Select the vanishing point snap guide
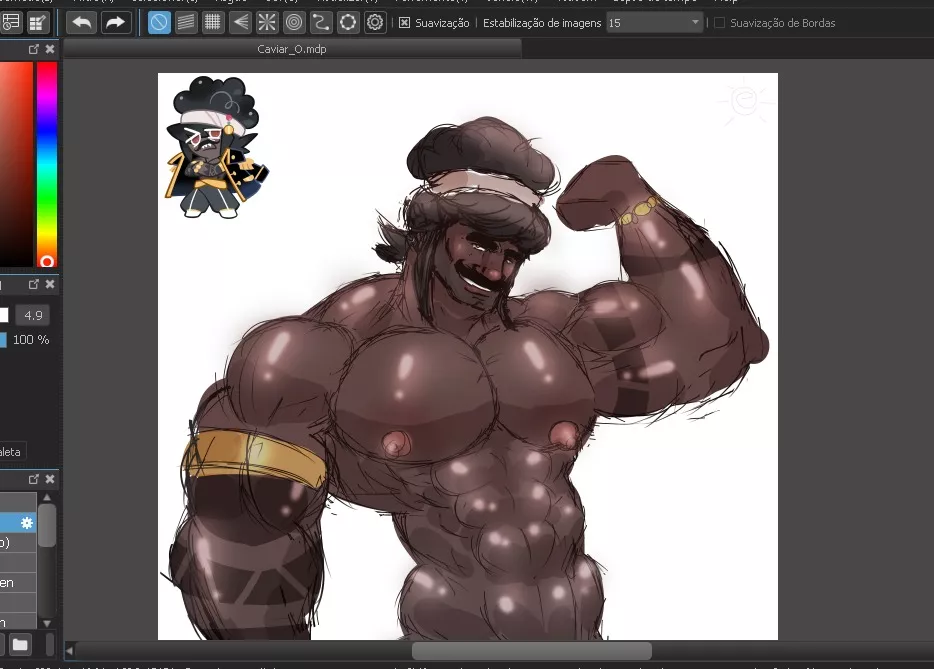 240,22
